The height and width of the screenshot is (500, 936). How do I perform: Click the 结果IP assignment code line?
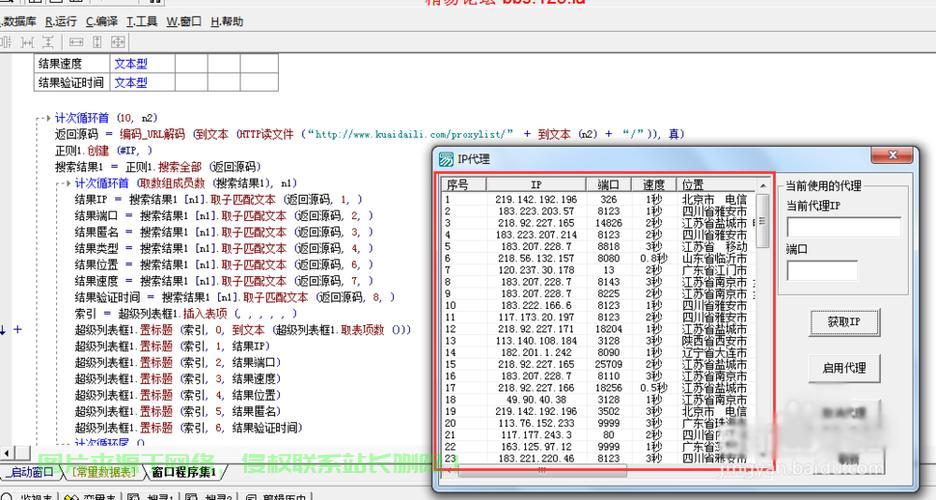pos(218,199)
